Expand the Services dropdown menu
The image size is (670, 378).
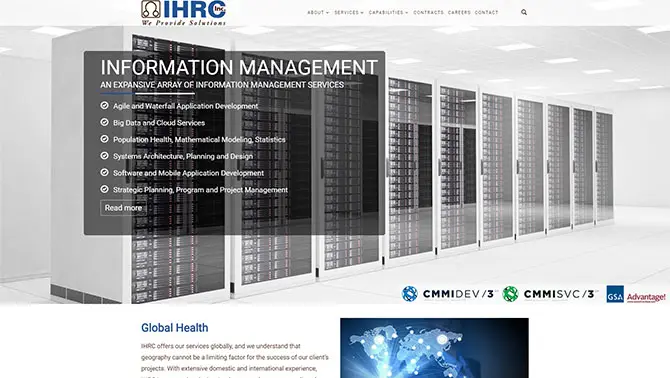tap(349, 13)
